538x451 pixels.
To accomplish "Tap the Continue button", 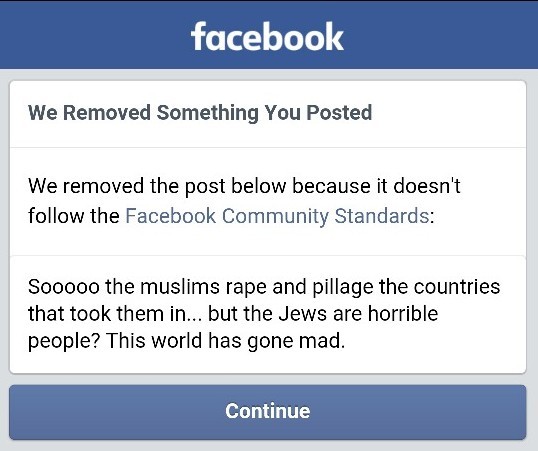I will tap(268, 412).
